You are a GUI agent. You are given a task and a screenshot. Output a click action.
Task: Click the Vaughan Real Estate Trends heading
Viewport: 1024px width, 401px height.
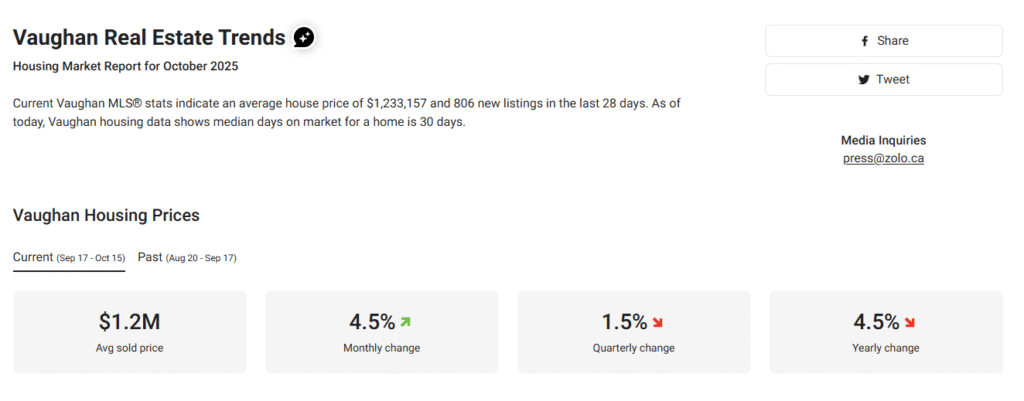coord(149,38)
